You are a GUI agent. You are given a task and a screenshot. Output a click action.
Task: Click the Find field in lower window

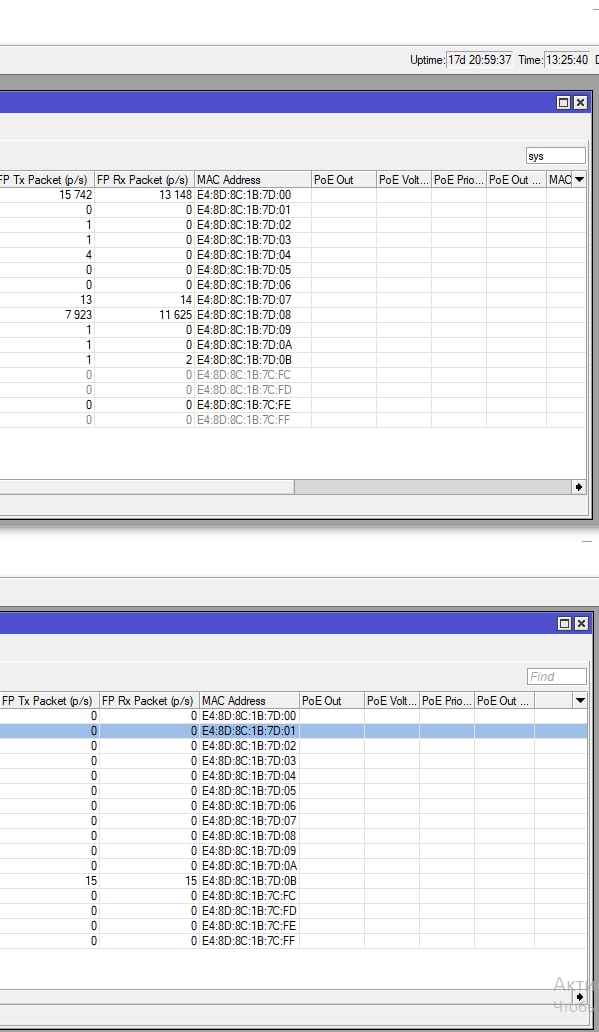pos(557,677)
